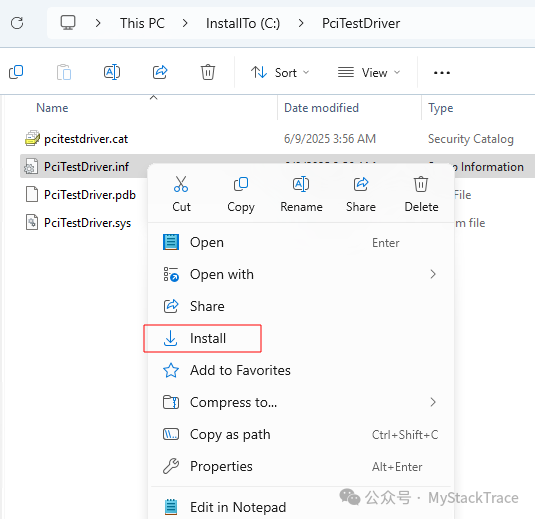Click PciTestDriver.pdb file icon

pyautogui.click(x=32, y=194)
